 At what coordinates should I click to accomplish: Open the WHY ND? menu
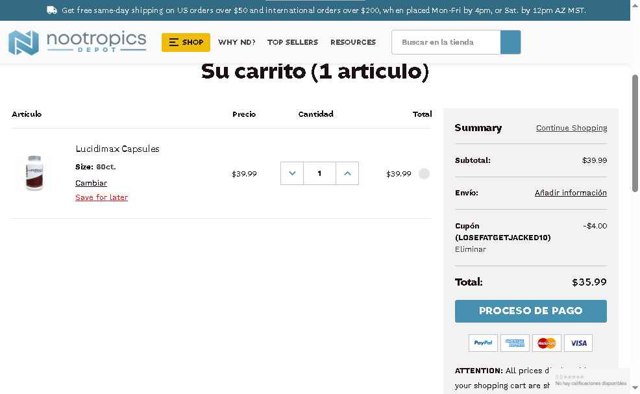tap(237, 42)
